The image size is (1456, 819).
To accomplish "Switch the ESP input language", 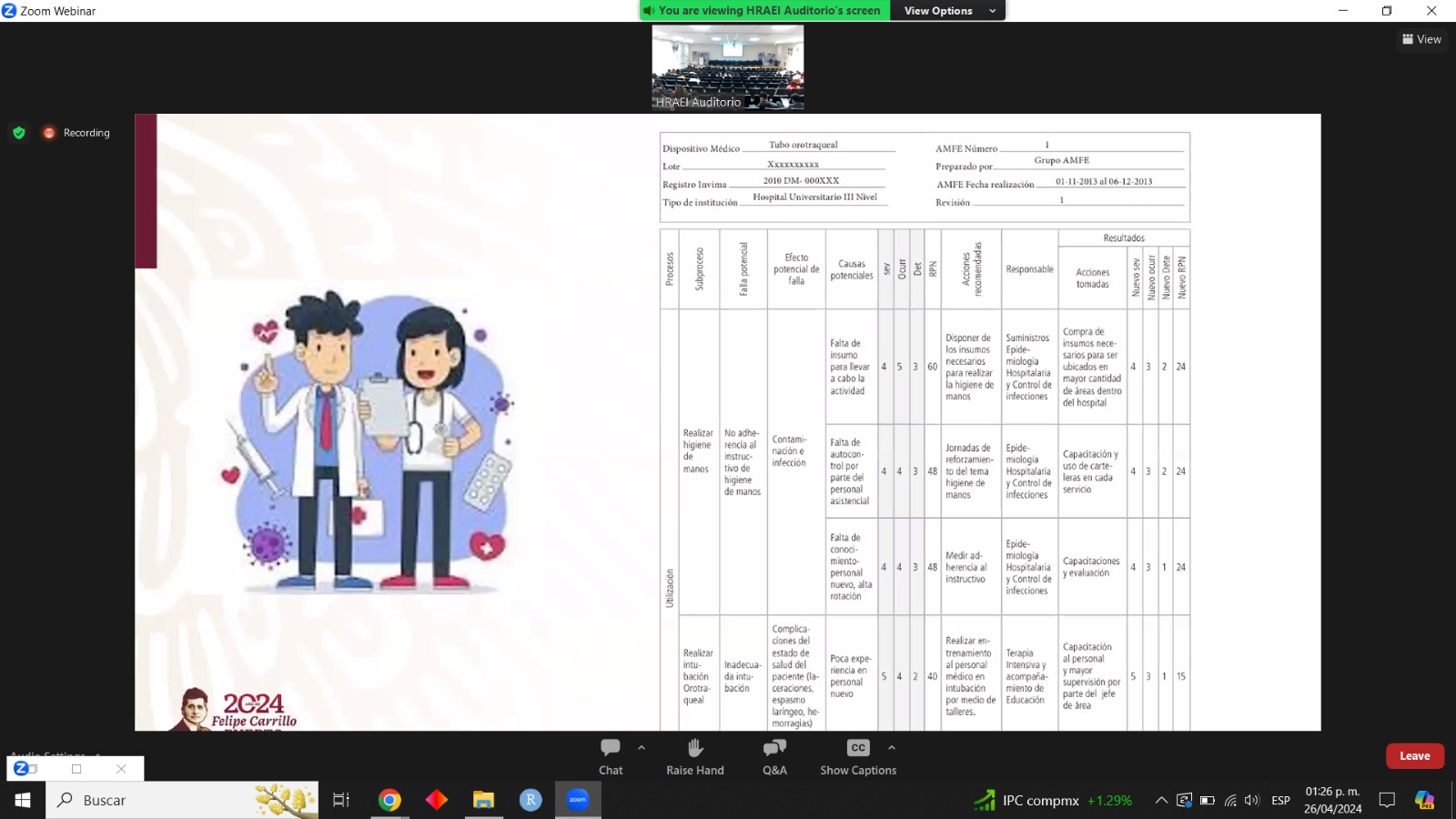I will (1280, 800).
